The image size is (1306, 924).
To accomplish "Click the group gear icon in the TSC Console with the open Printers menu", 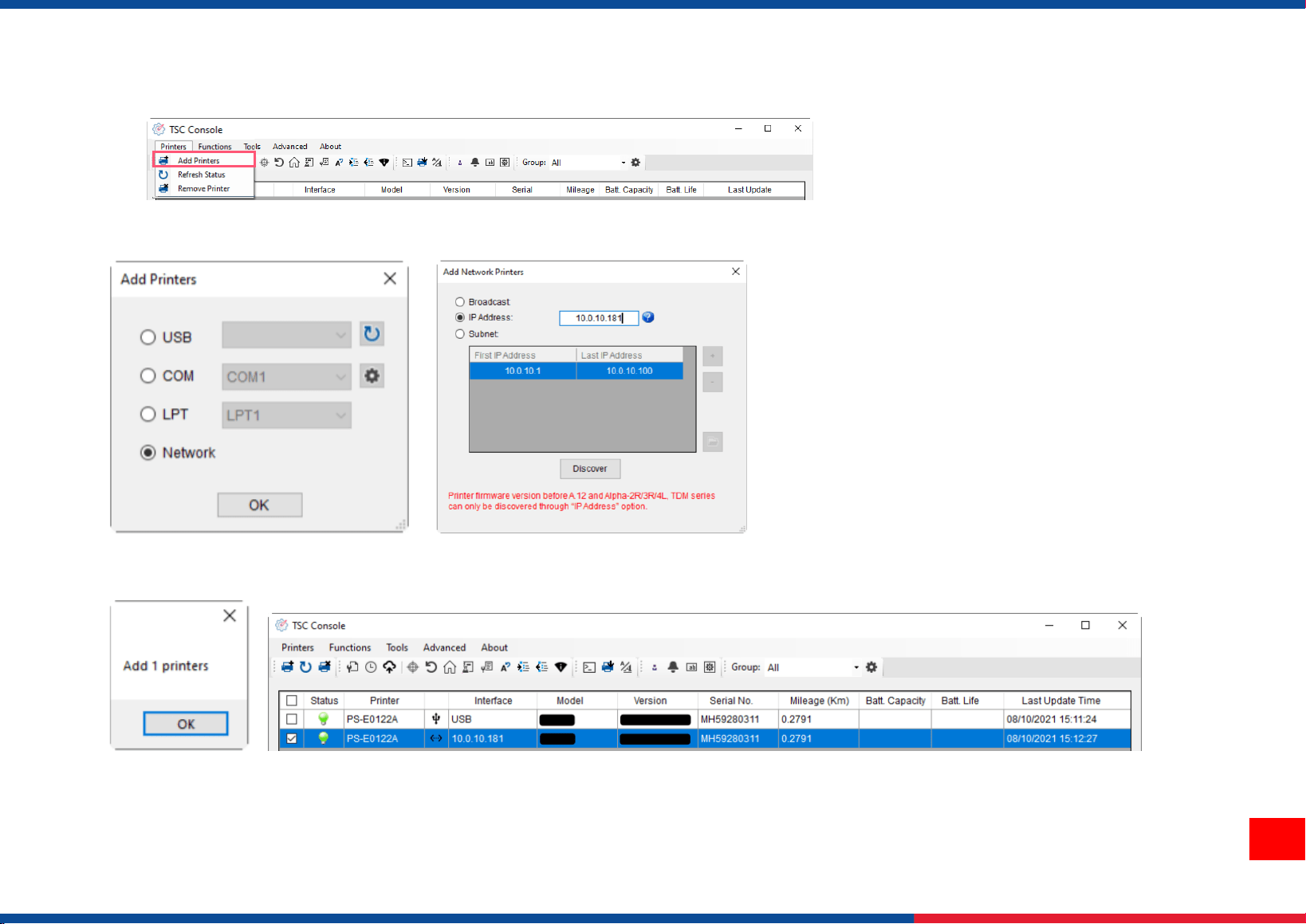I will click(x=635, y=163).
